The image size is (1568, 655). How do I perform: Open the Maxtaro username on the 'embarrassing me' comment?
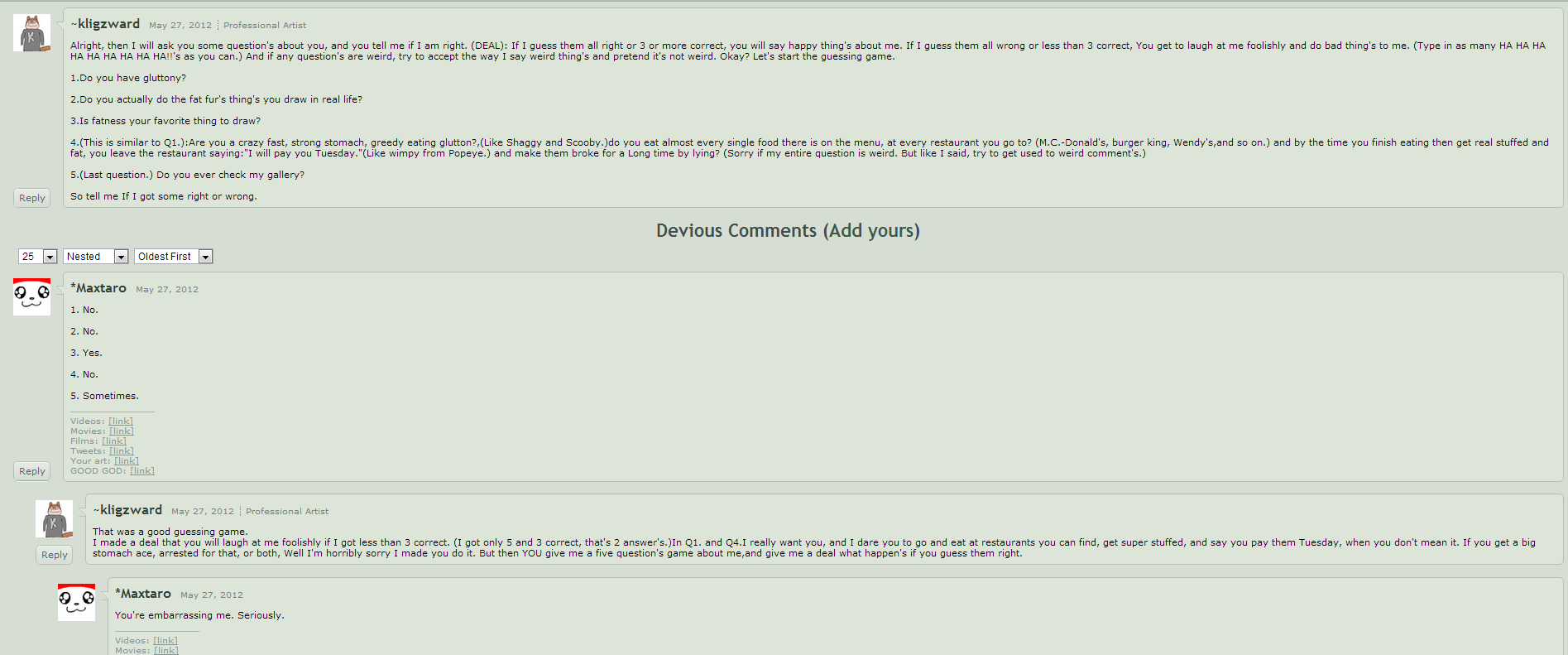(146, 594)
